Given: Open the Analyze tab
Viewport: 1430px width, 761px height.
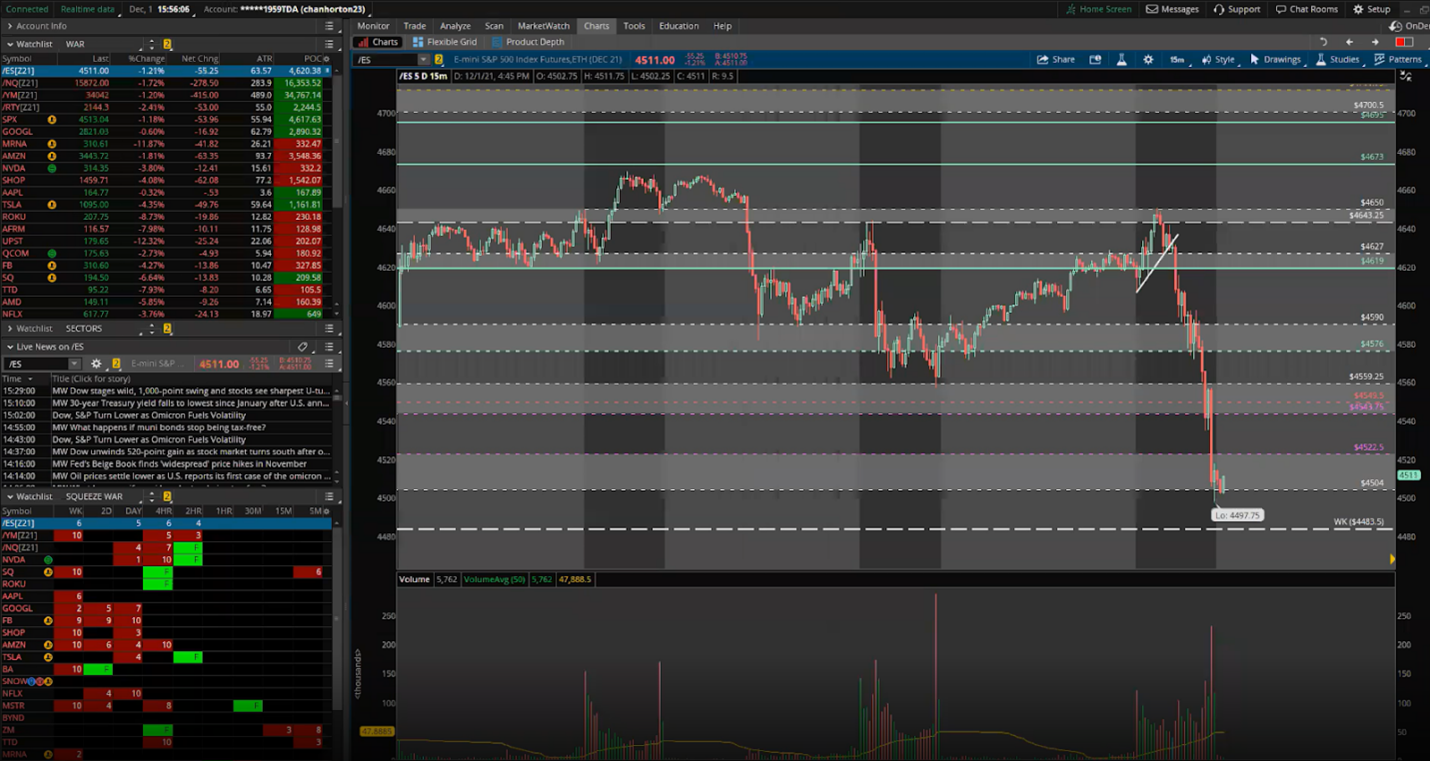Looking at the screenshot, I should [455, 26].
